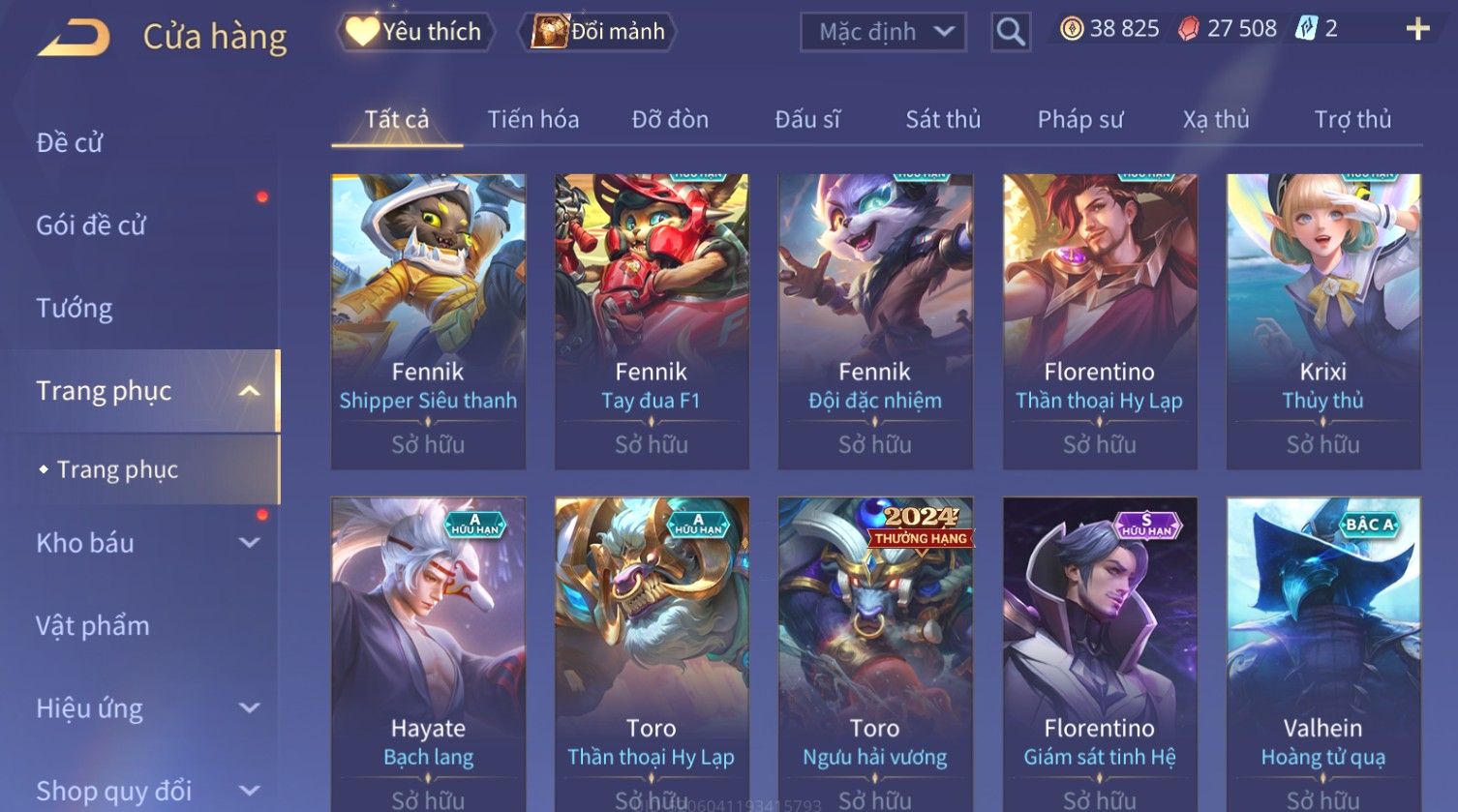This screenshot has width=1458, height=812.
Task: Open Toro Ngưu hải vương skin card
Action: [x=875, y=654]
